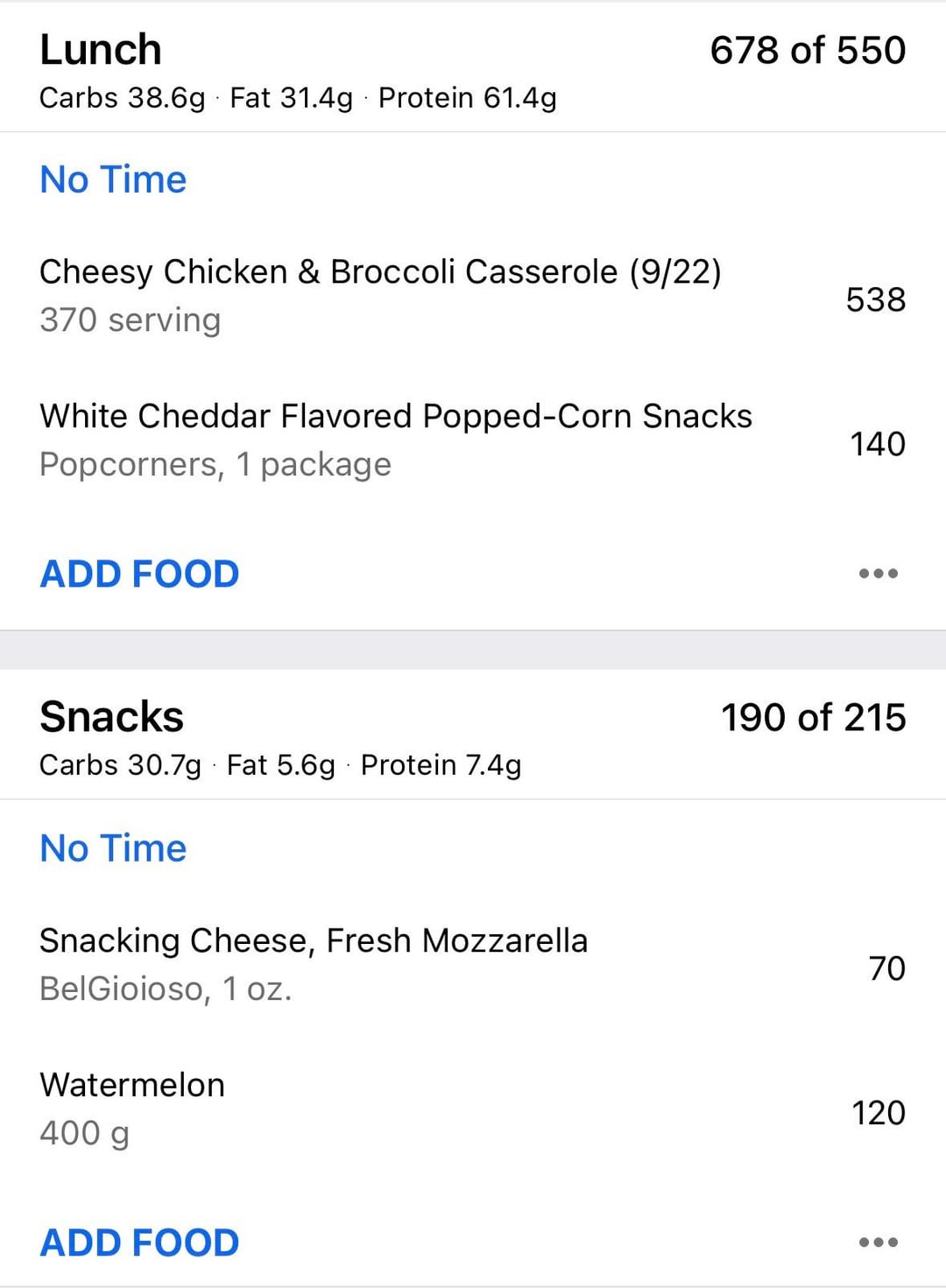Tap ADD FOOD under Snacks
Viewport: 946px width, 1288px height.
139,1242
